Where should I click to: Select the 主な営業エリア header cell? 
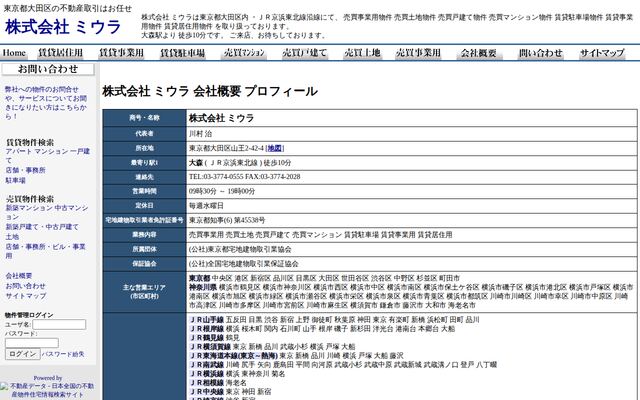pyautogui.click(x=144, y=291)
